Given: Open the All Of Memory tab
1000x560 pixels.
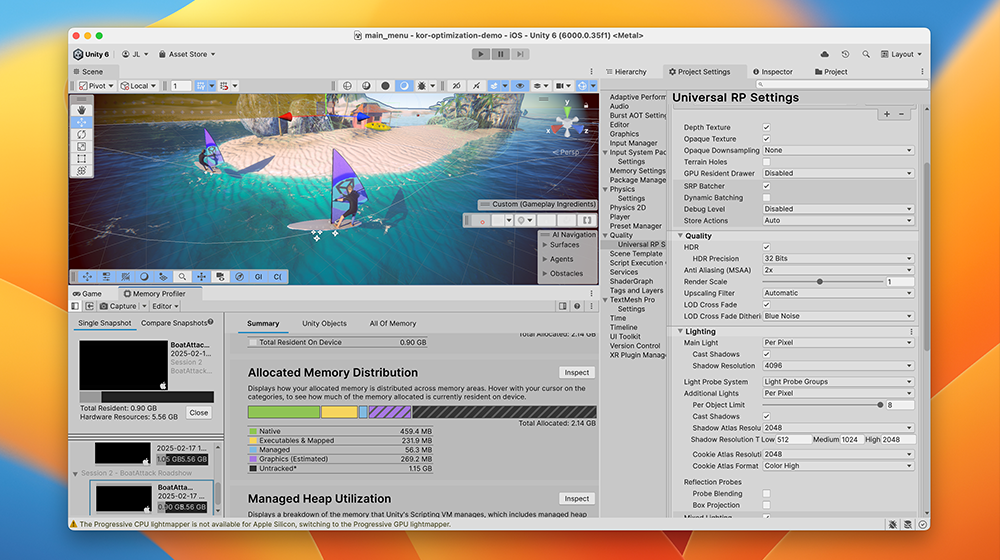Looking at the screenshot, I should 393,323.
